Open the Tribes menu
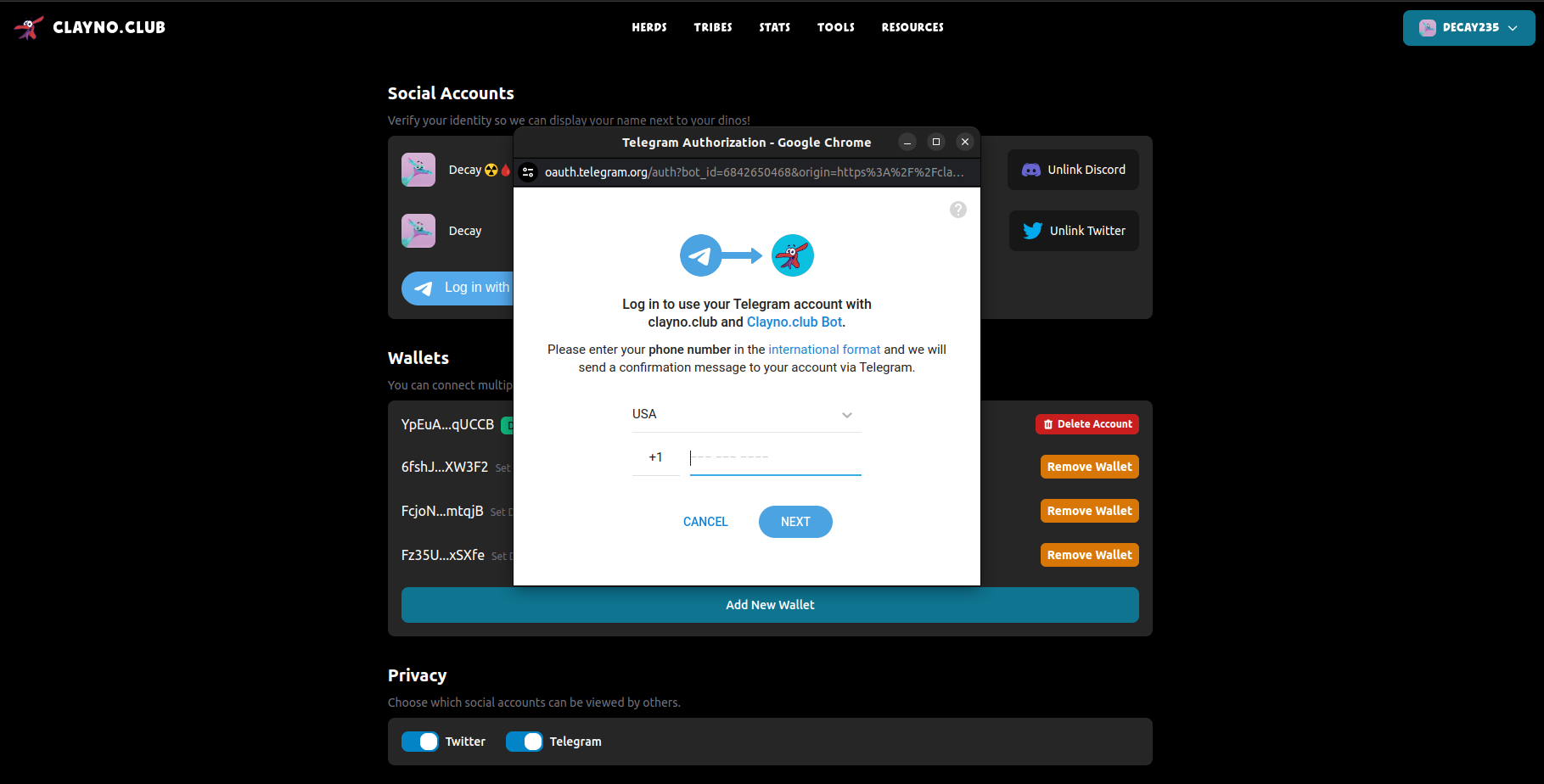 (713, 27)
